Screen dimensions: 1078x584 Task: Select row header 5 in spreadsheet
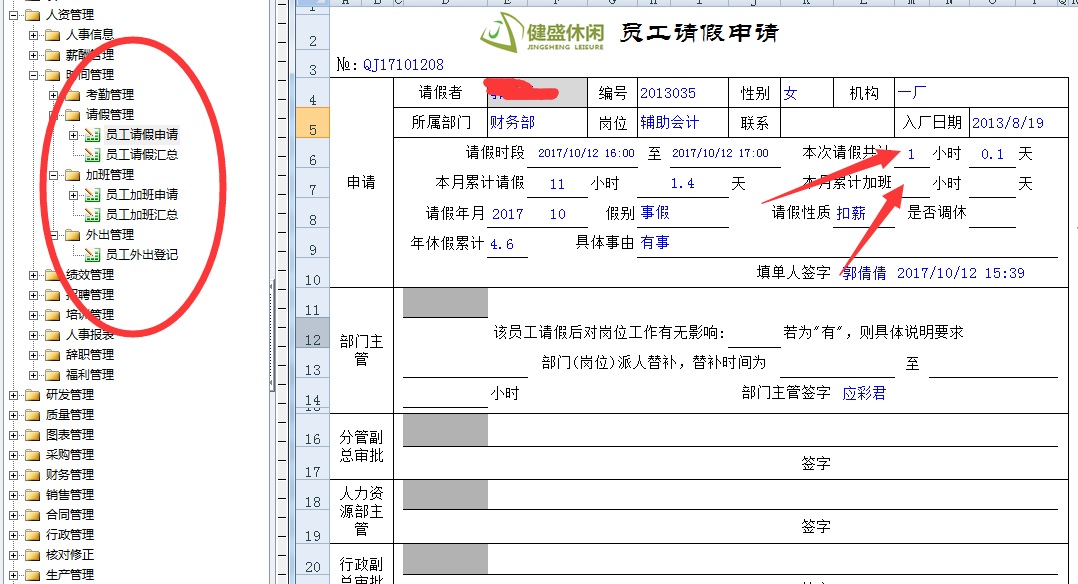click(x=313, y=129)
